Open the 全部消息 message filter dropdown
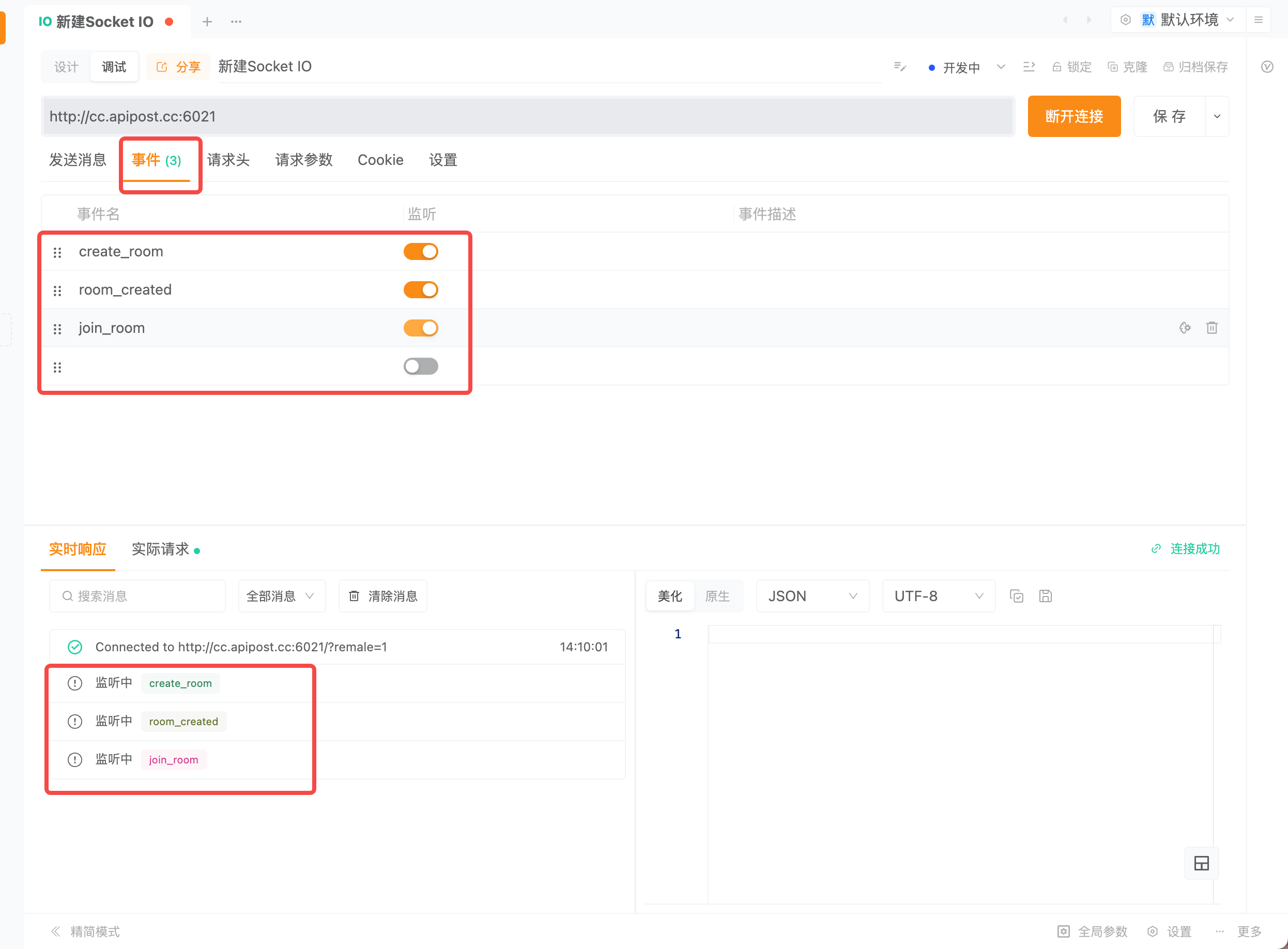1288x949 pixels. point(281,596)
